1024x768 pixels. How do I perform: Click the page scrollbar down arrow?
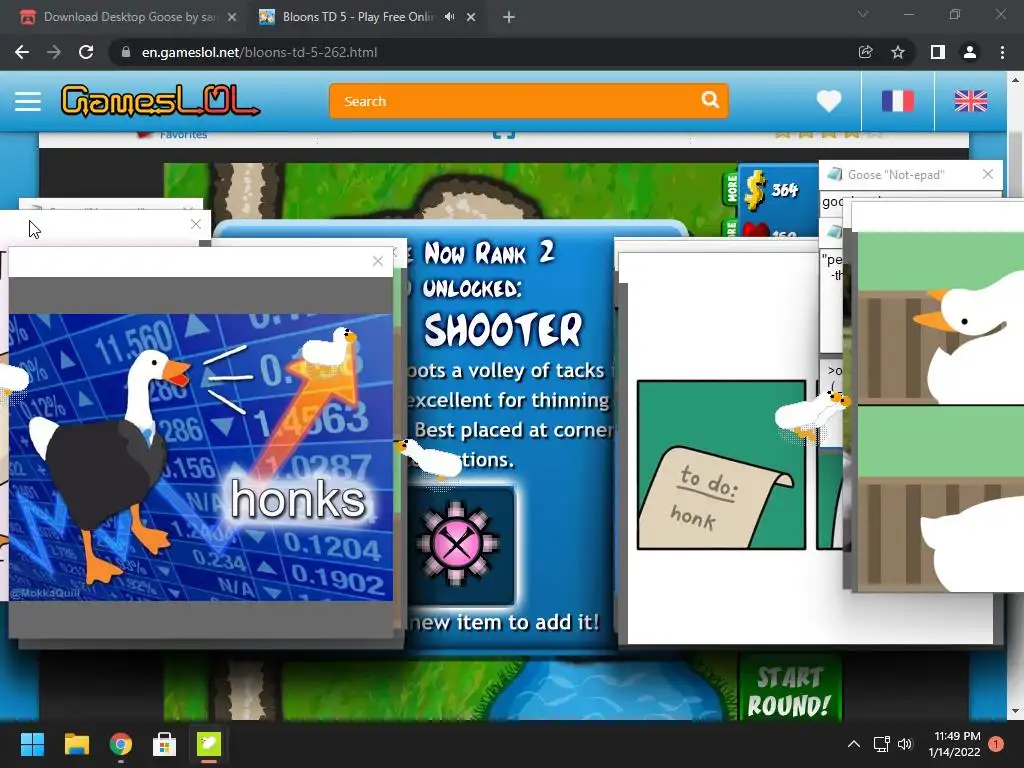1015,711
